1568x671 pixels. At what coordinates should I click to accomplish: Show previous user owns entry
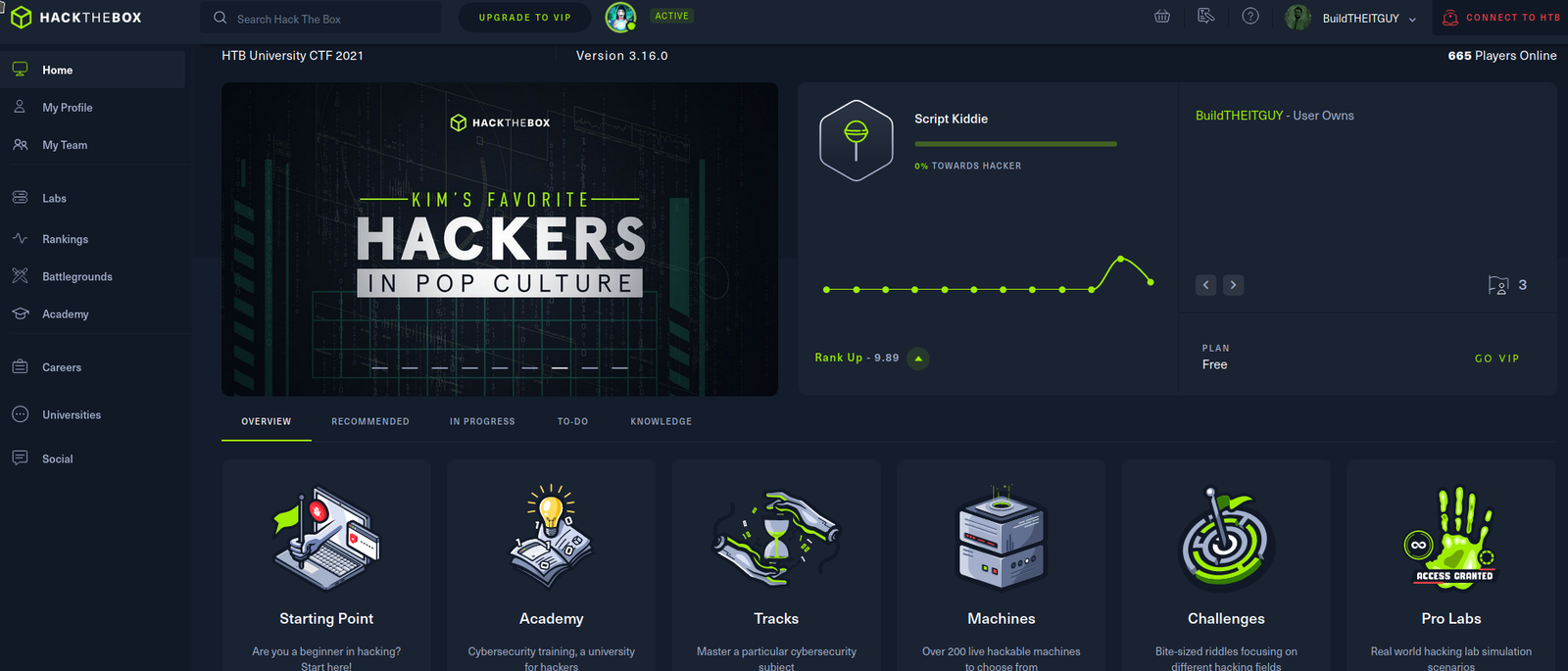(1206, 285)
